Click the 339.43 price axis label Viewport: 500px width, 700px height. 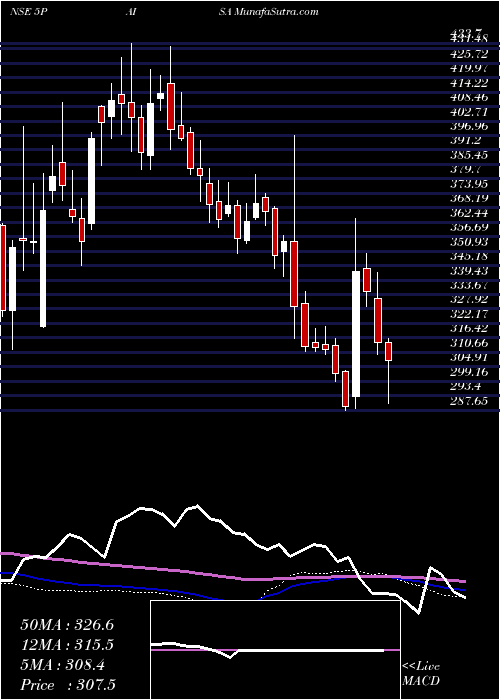pos(469,271)
